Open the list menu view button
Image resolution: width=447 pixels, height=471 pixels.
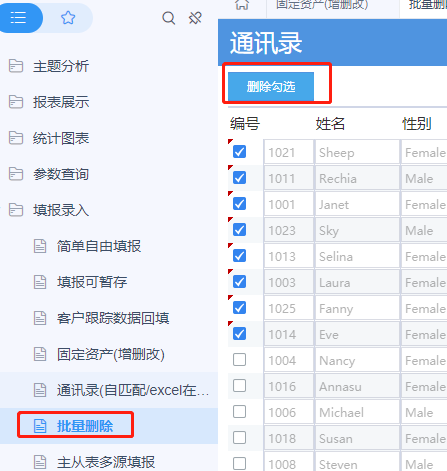[x=18, y=17]
